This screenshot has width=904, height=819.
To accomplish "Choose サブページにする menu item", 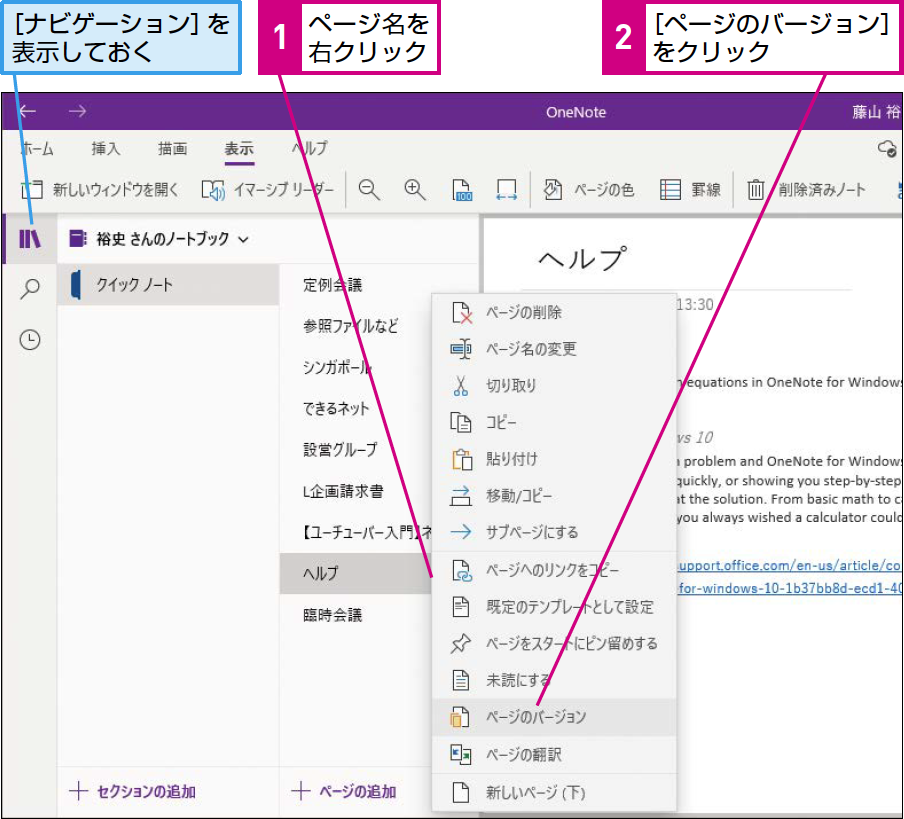I will click(x=554, y=532).
